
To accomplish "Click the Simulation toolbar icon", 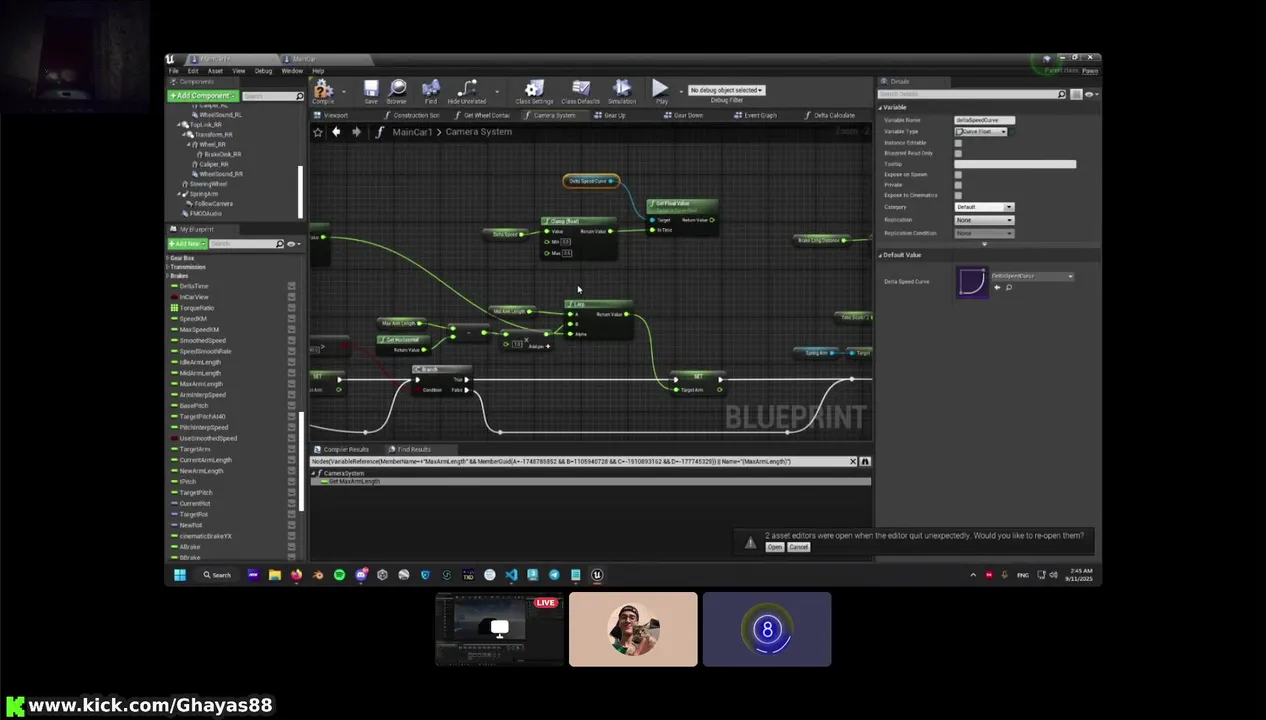I will (622, 90).
